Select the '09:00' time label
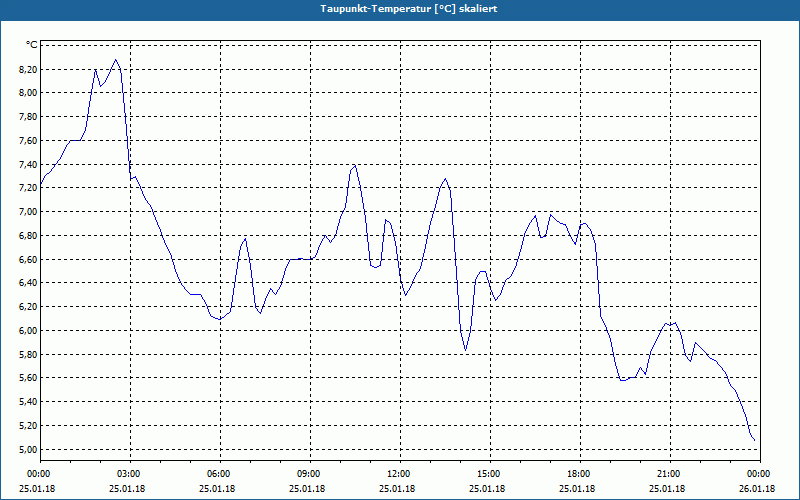This screenshot has width=800, height=500. (x=309, y=474)
